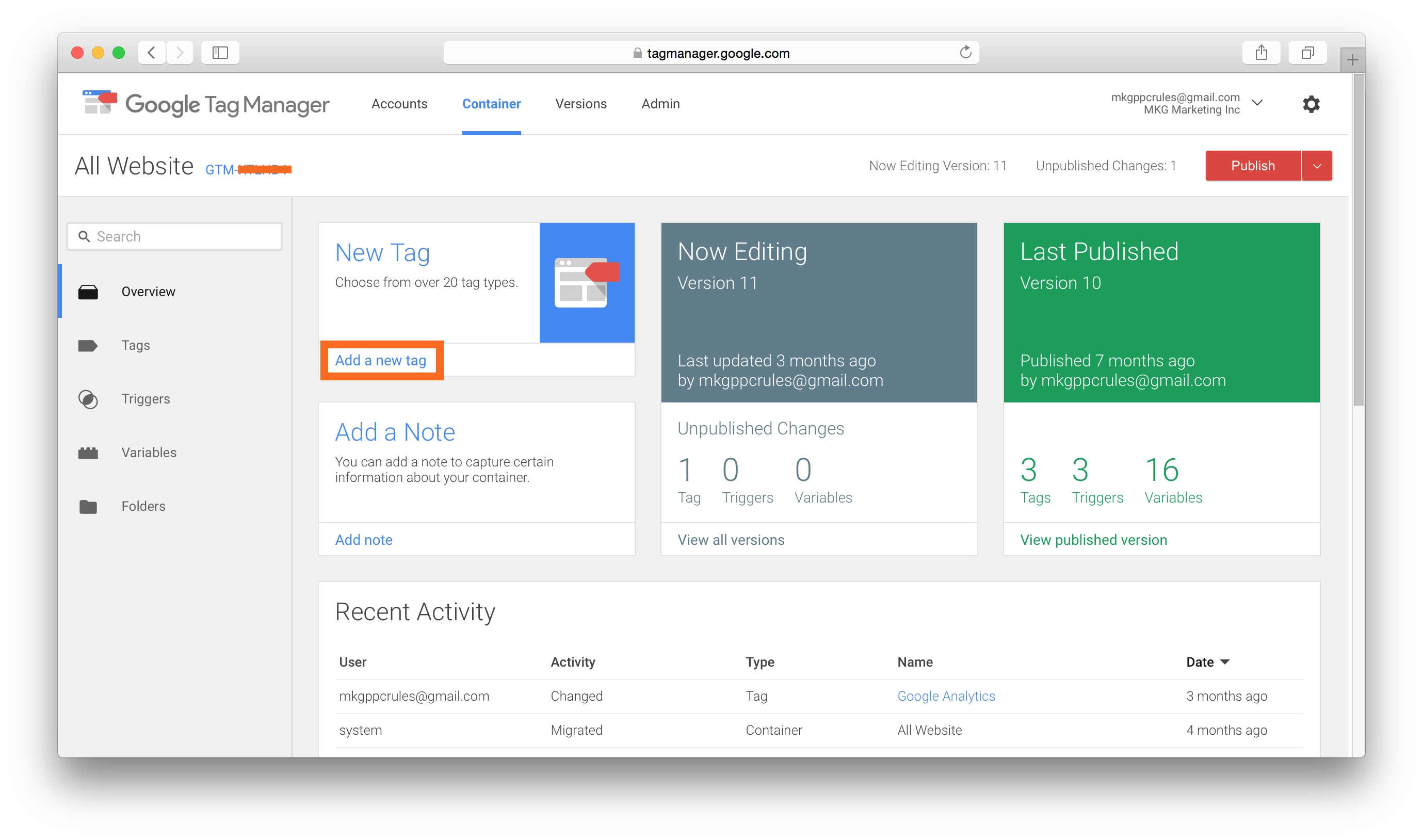1423x840 pixels.
Task: Click the New Tag illustration icon
Action: (587, 282)
